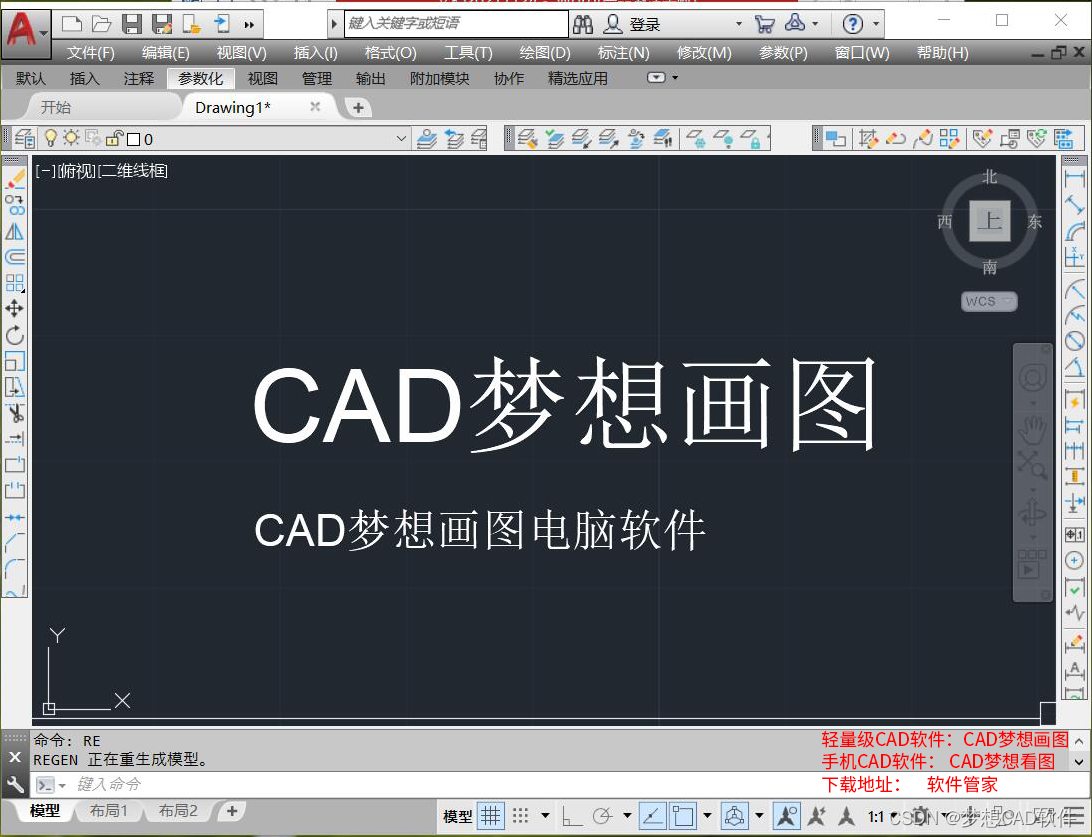Toggle object snap tracking in status bar

tap(653, 815)
